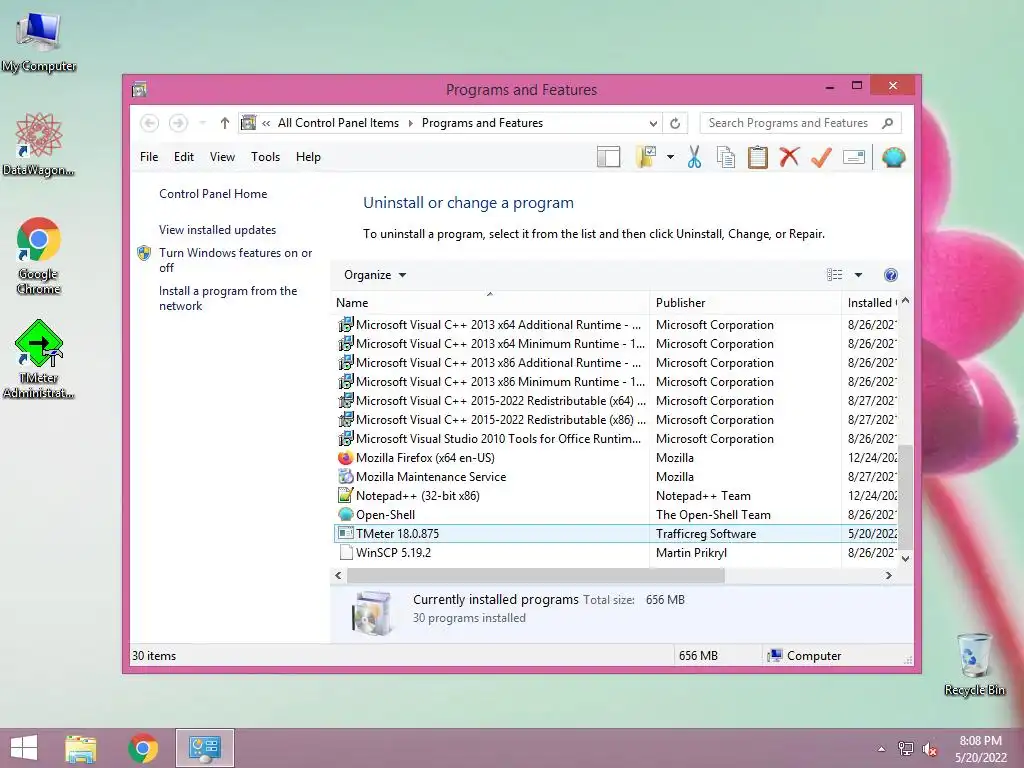Viewport: 1024px width, 768px height.
Task: Open the Tools menu
Action: click(265, 157)
